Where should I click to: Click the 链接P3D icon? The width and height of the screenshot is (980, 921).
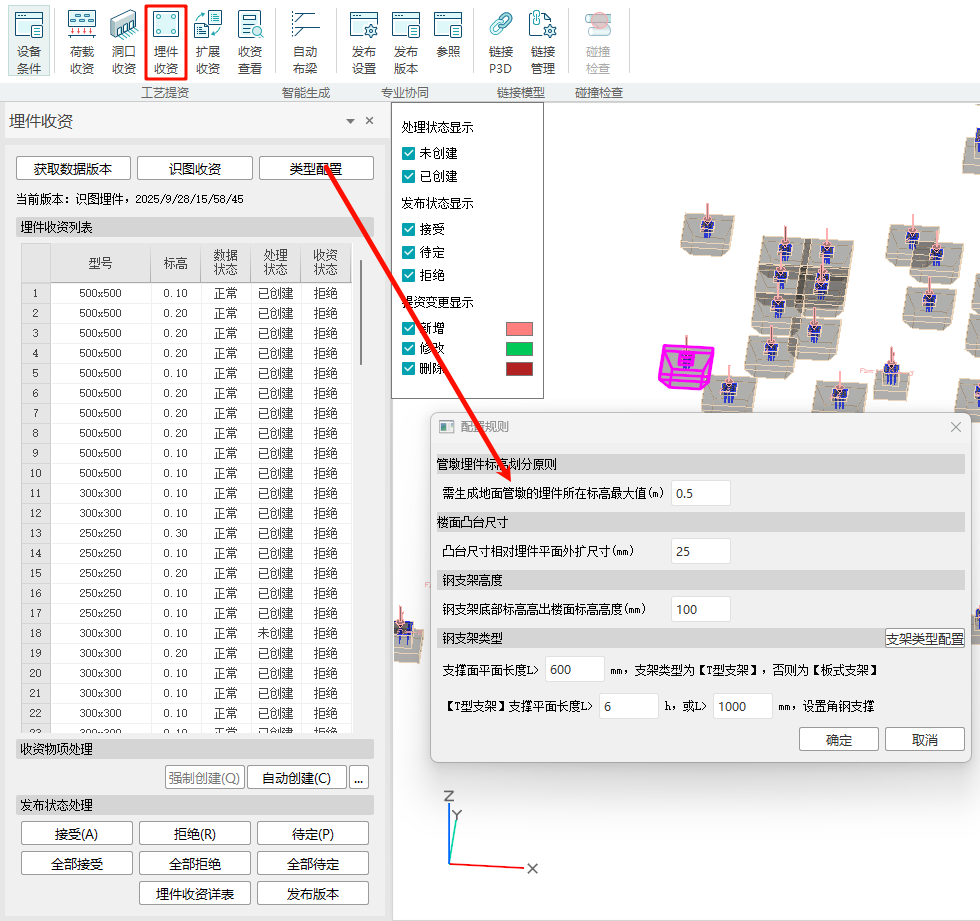click(500, 42)
